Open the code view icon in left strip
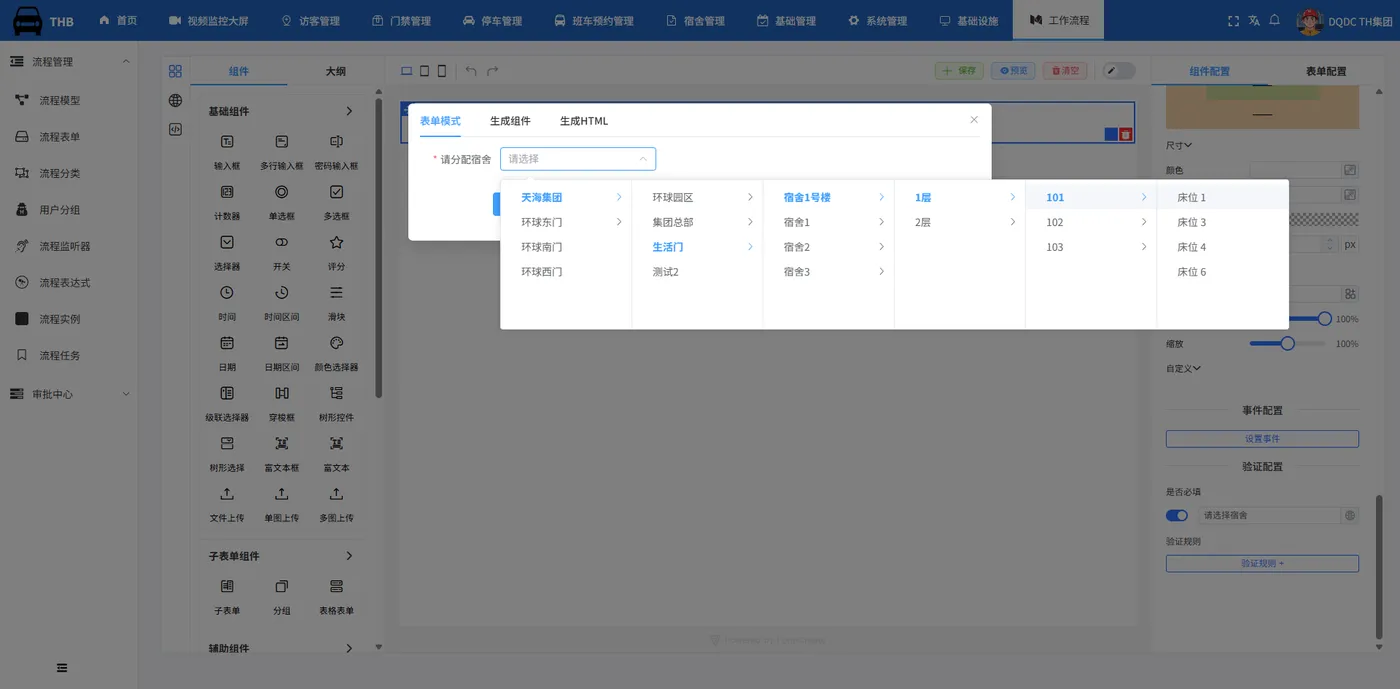This screenshot has height=689, width=1400. 175,129
